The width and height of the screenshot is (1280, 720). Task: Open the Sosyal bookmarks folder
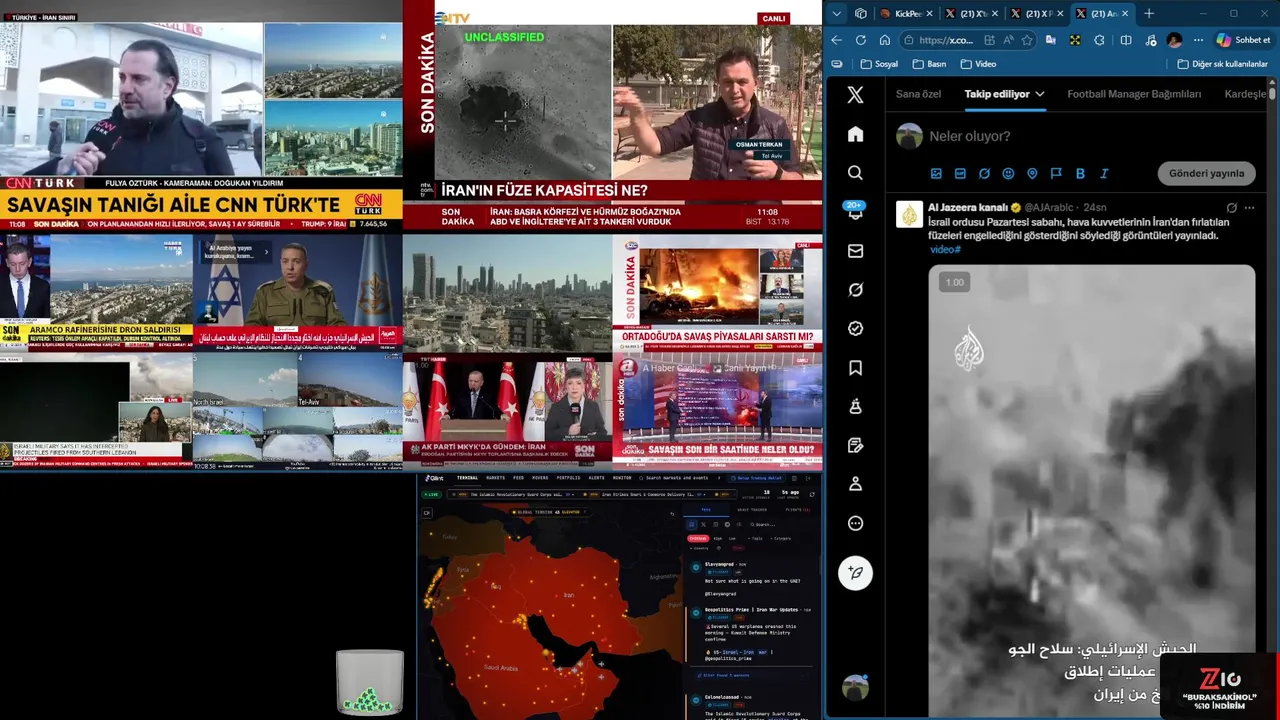point(879,64)
